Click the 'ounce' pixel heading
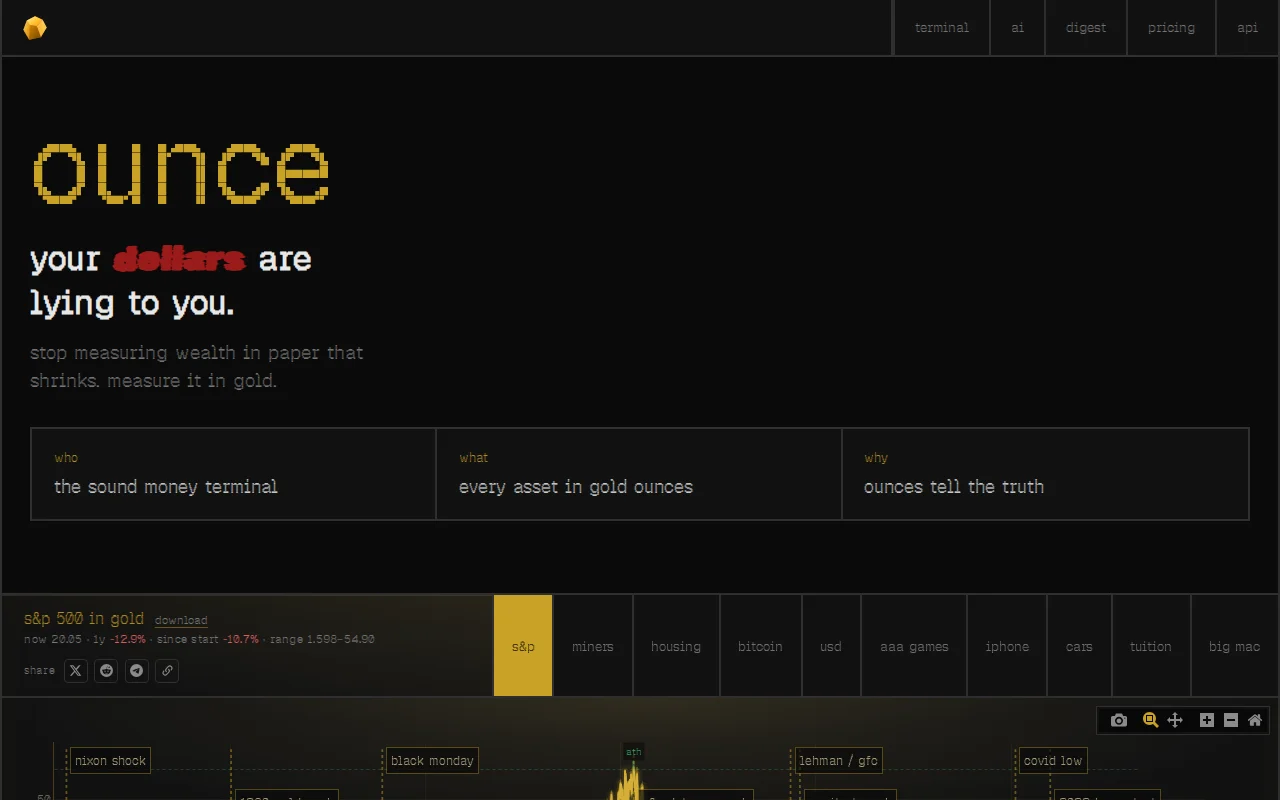 click(181, 172)
